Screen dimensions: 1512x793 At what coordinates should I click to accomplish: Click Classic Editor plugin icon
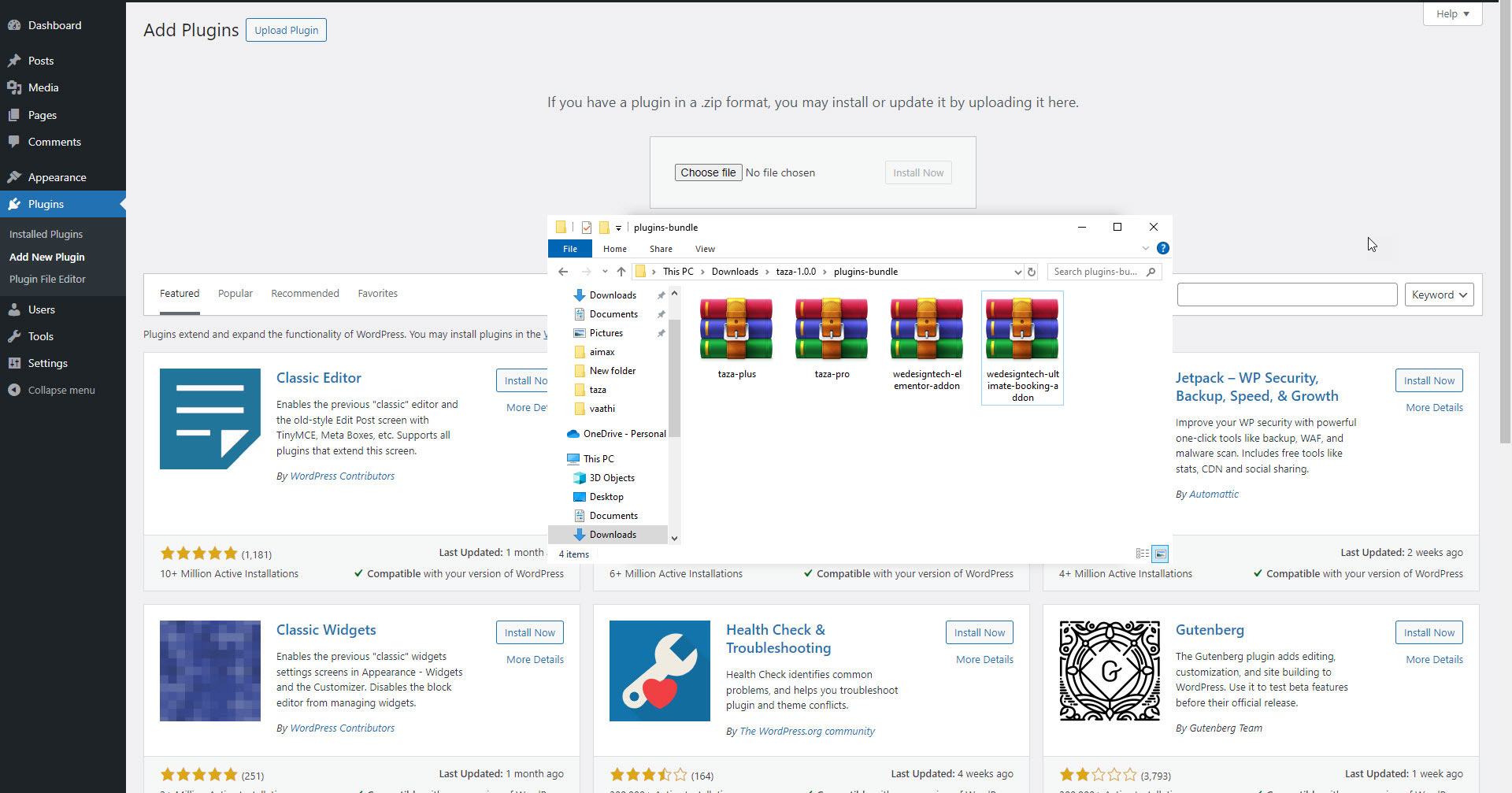tap(210, 419)
